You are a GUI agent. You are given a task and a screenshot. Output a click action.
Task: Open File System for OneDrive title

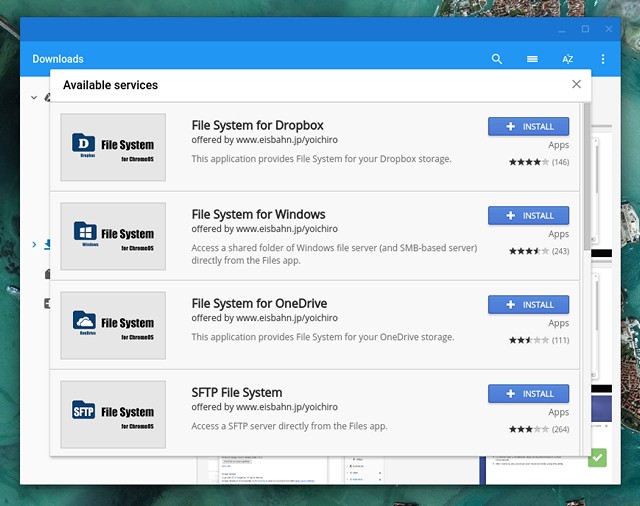pyautogui.click(x=259, y=303)
